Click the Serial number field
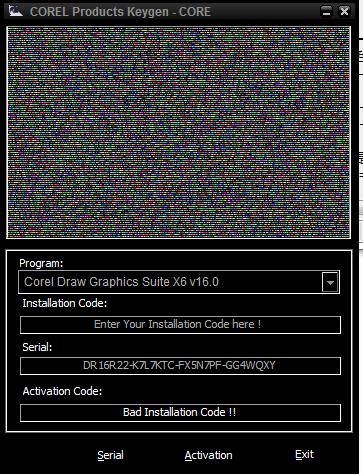Screen dimensions: 363x475 pos(180,366)
